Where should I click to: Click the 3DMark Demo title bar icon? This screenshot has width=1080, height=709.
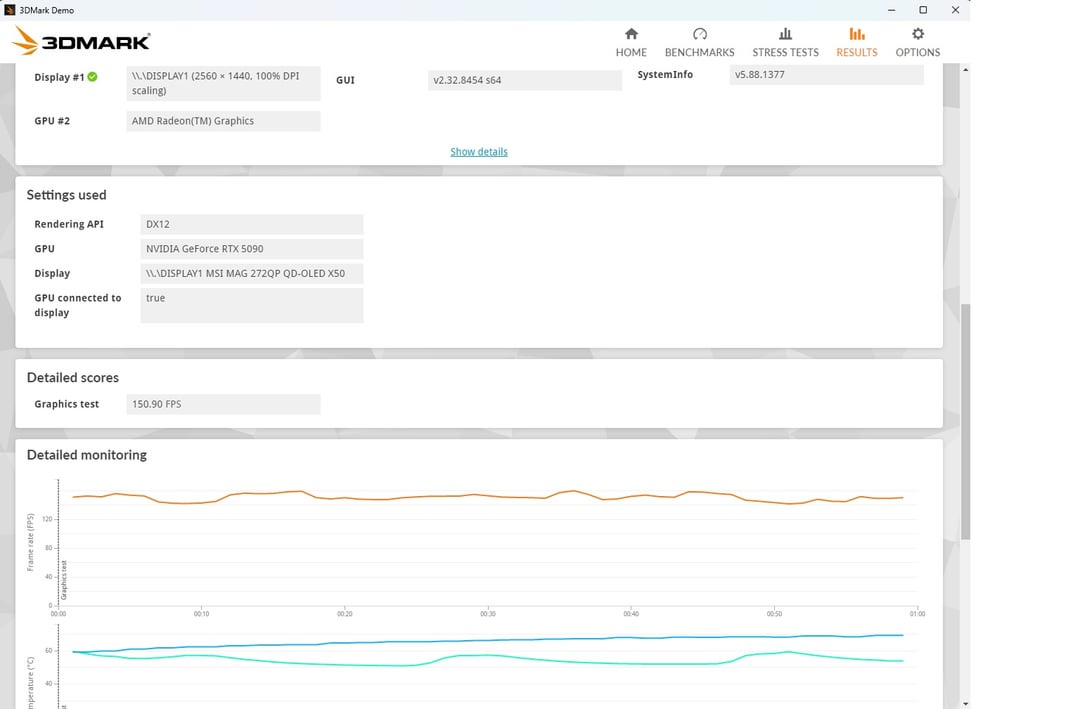tap(9, 10)
